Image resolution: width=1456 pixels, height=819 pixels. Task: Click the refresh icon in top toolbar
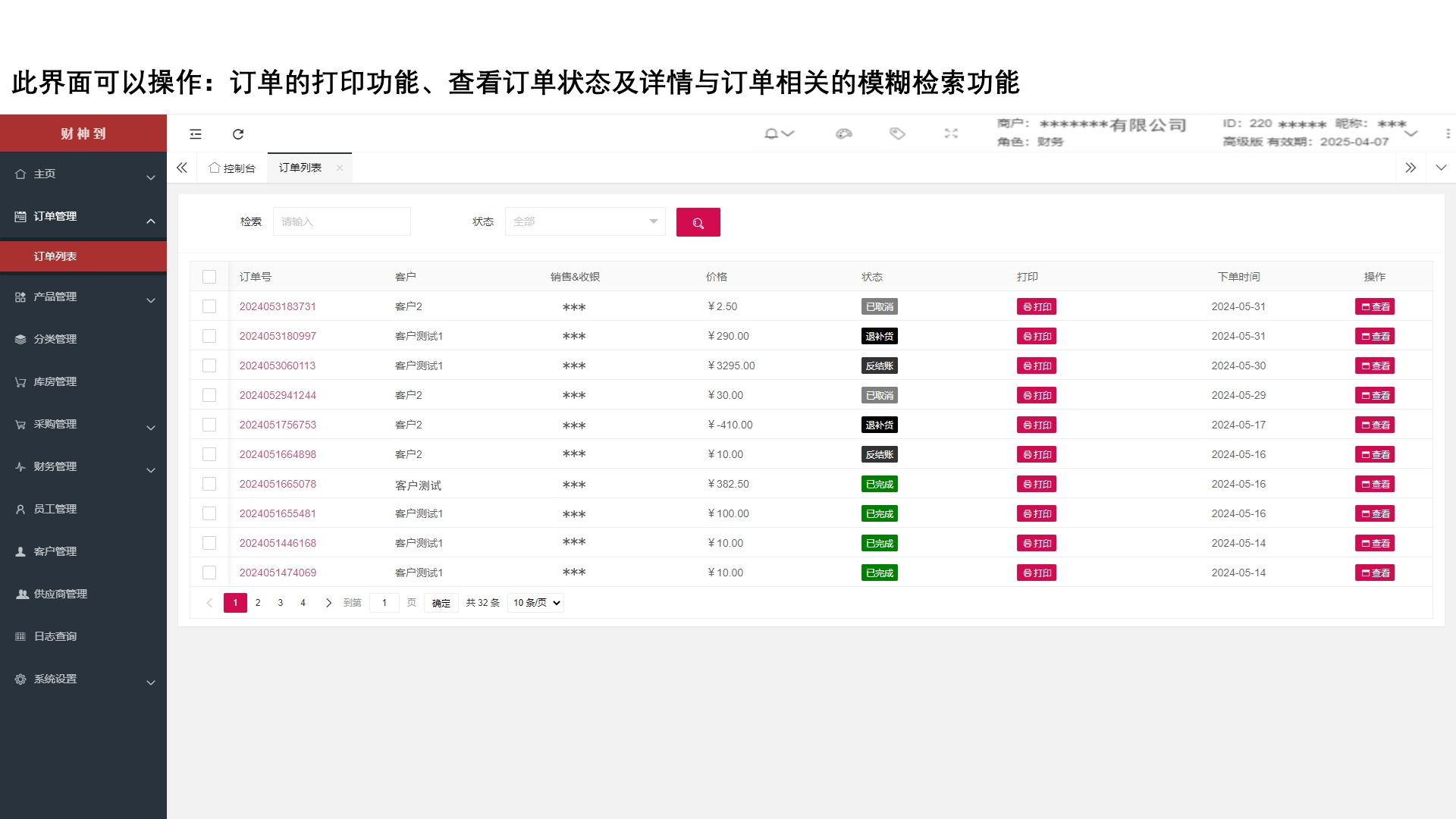pos(238,134)
